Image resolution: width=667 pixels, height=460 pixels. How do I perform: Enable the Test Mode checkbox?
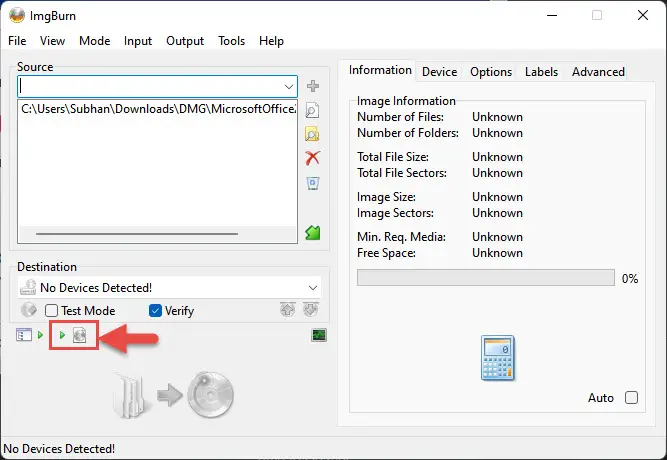coord(51,311)
